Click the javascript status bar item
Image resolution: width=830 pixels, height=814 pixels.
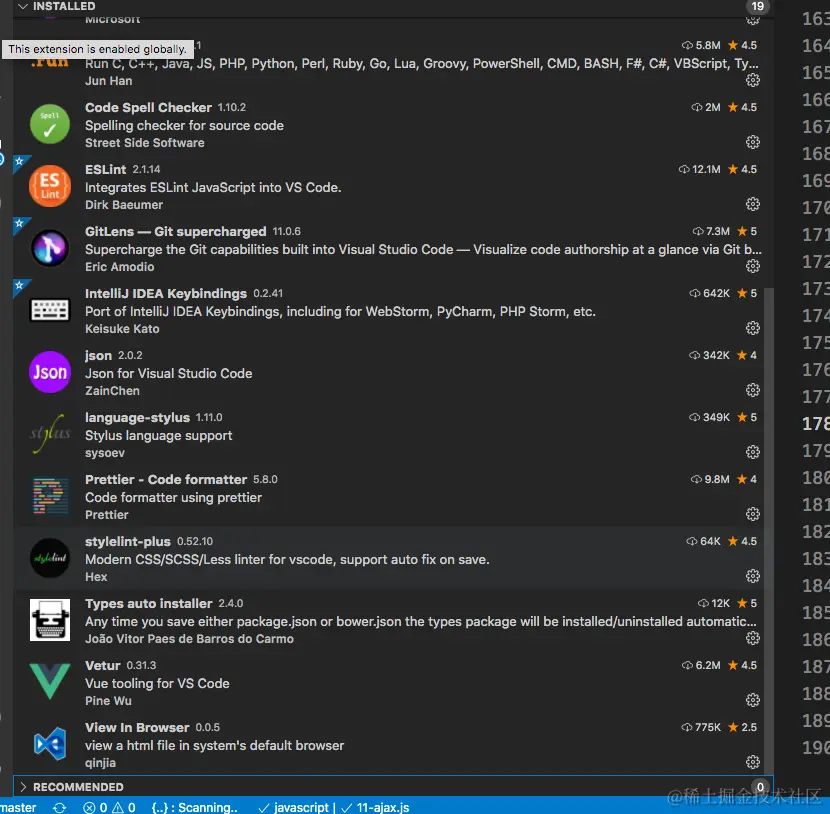click(293, 807)
